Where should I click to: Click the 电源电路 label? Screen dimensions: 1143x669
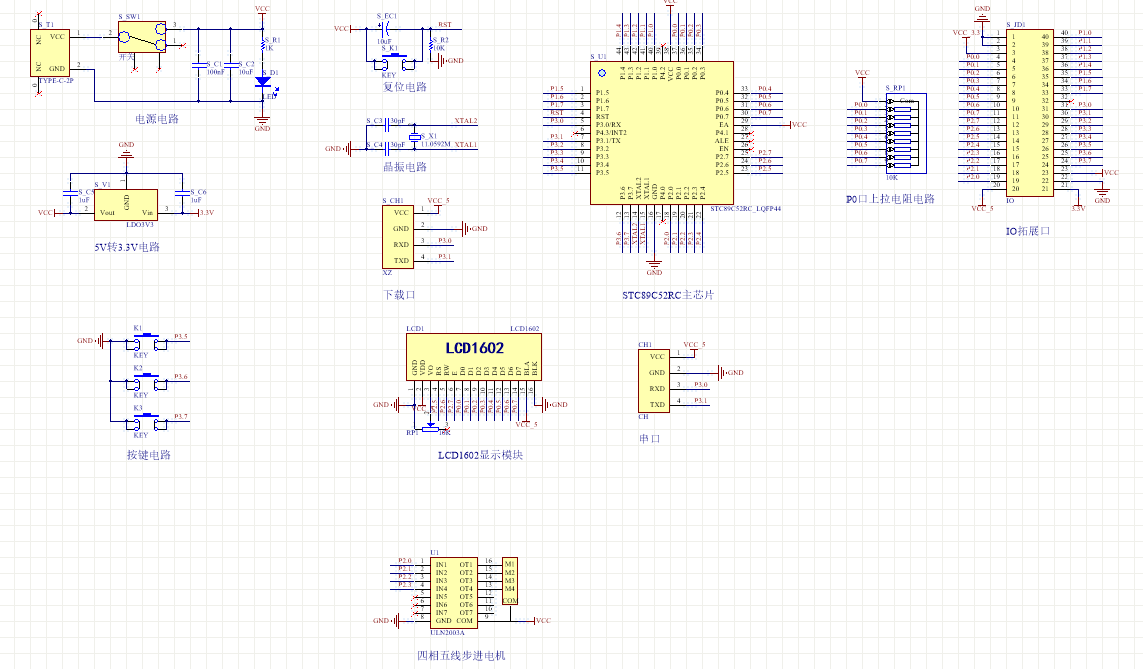coord(157,119)
